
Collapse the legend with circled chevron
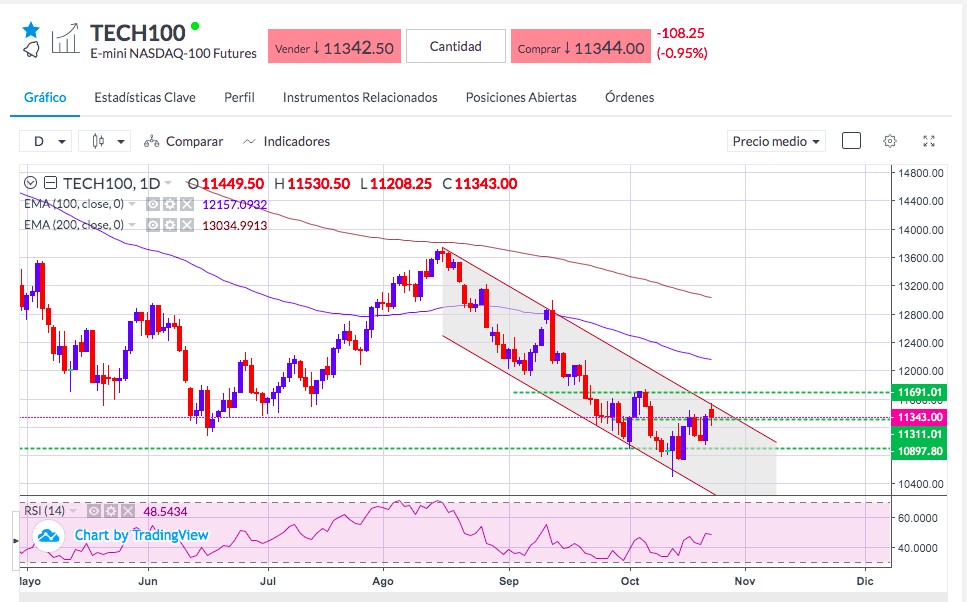[30, 183]
